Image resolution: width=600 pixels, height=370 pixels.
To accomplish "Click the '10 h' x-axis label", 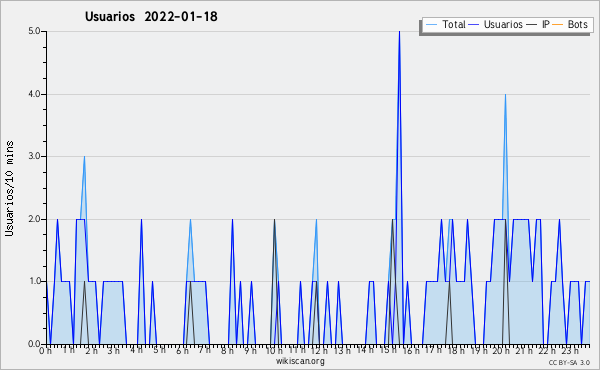I will tap(274, 351).
